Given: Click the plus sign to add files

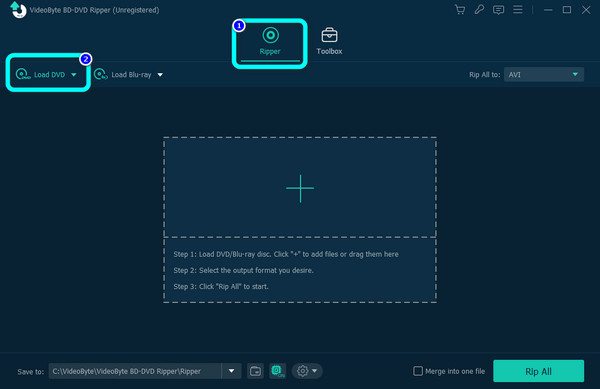Looking at the screenshot, I should pos(300,188).
